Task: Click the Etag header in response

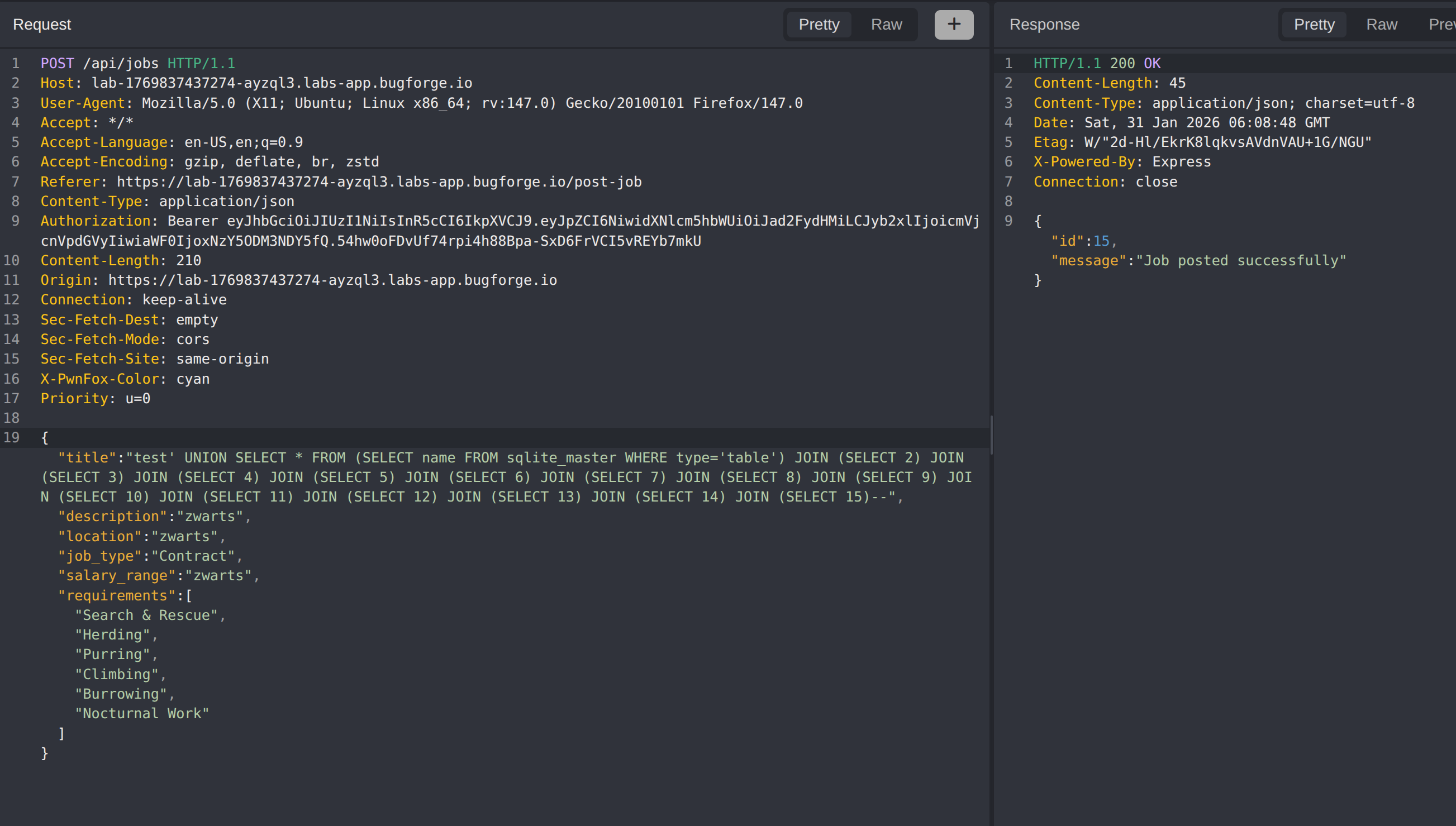Action: 1049,142
